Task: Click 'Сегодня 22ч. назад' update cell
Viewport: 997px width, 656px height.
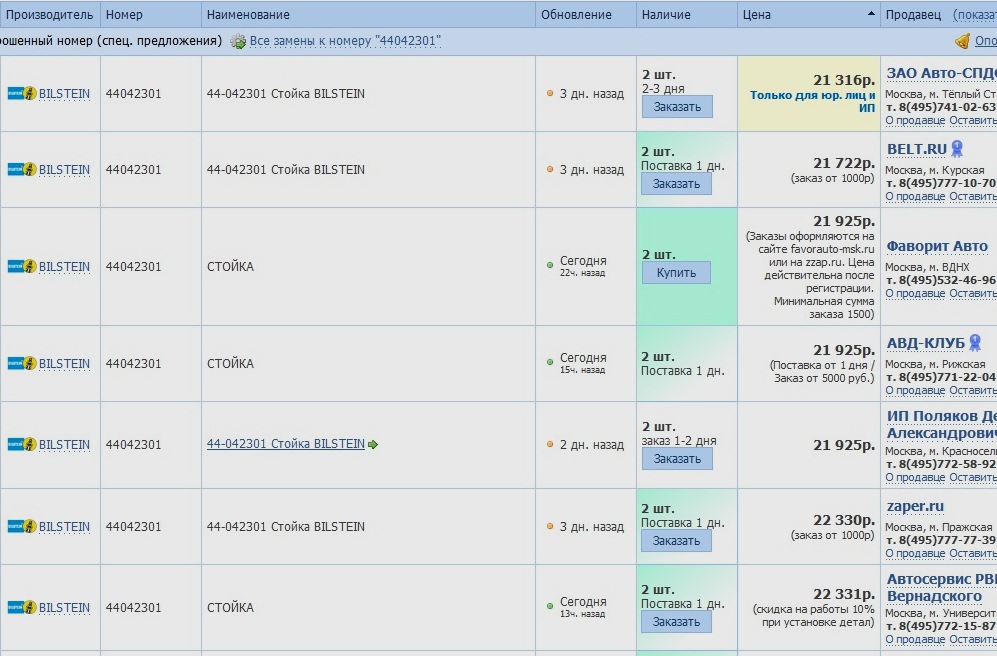Action: click(584, 266)
